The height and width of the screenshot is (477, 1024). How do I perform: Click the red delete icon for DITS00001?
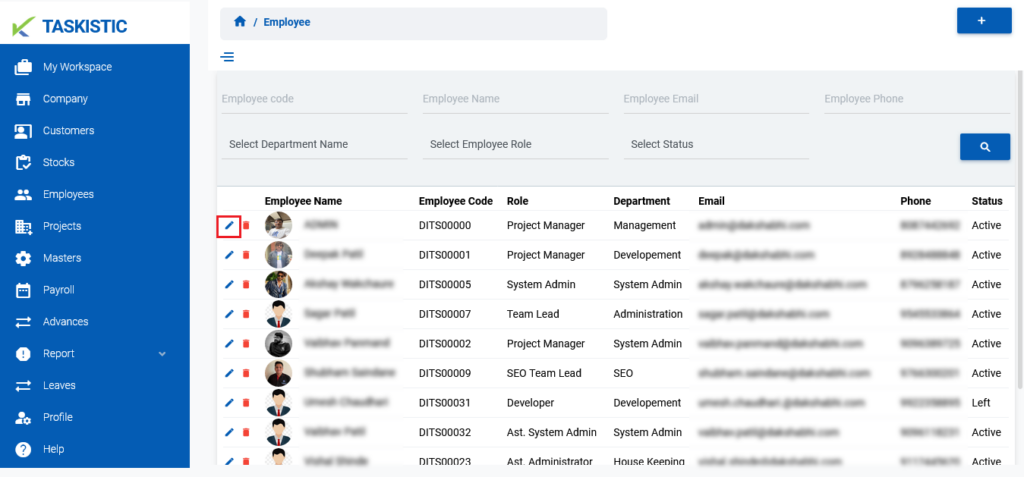click(x=246, y=255)
